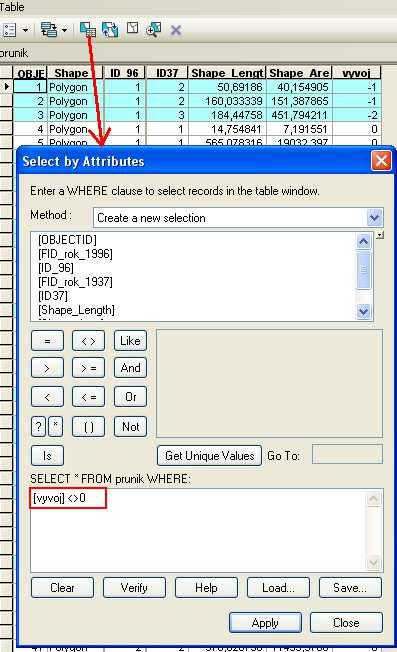
Task: Click the Not operator button
Action: point(130,427)
